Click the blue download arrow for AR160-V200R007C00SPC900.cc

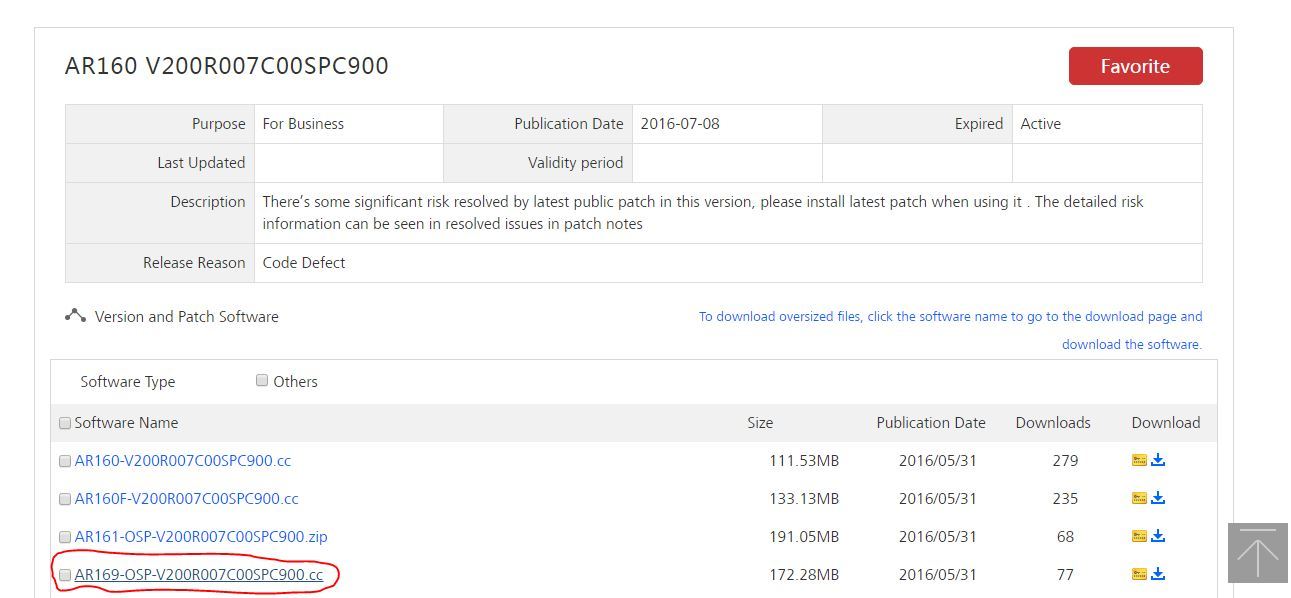coord(1158,460)
